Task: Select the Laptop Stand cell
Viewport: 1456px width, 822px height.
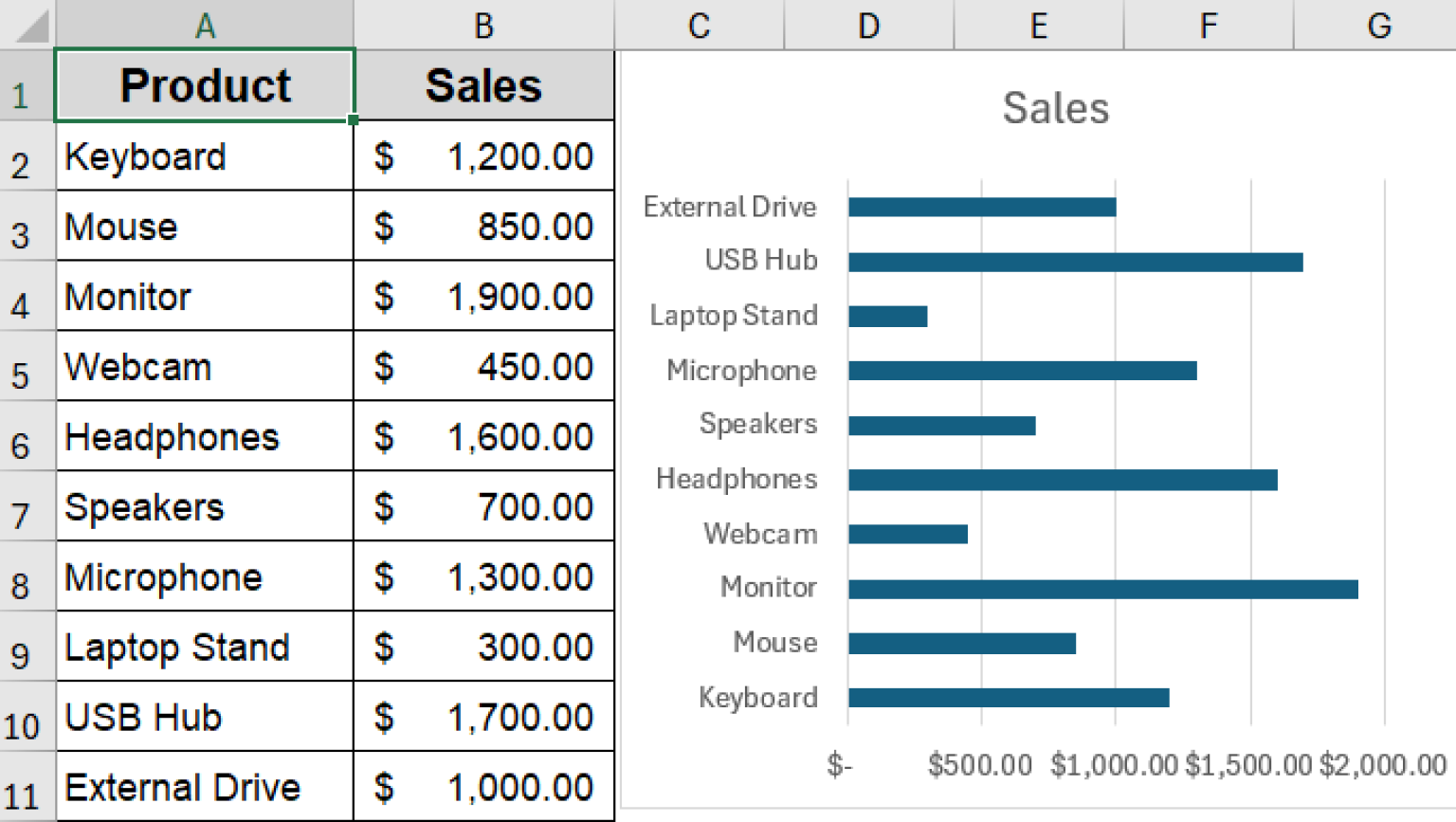Action: [205, 647]
